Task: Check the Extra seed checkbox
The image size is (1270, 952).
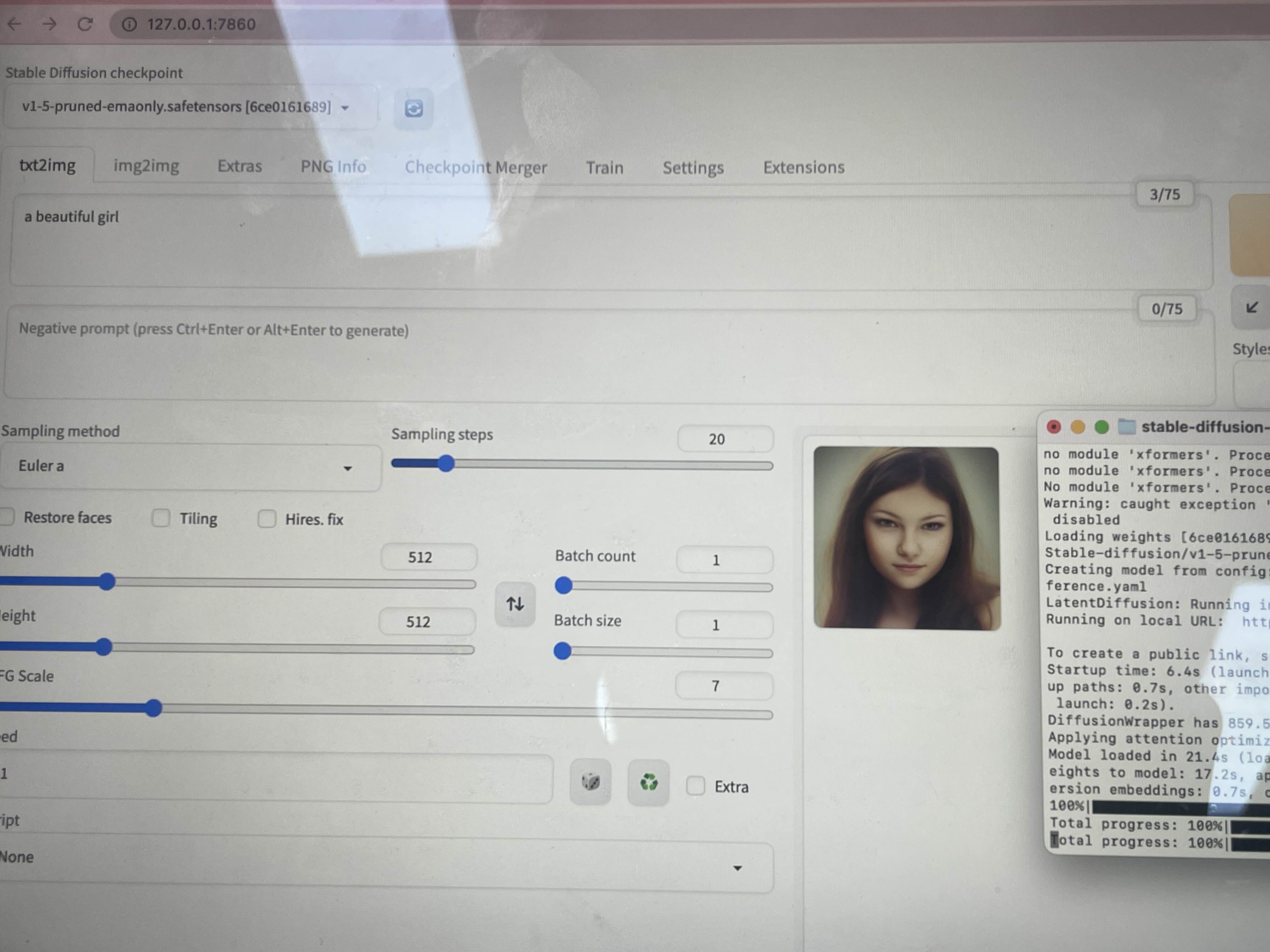Action: 695,785
